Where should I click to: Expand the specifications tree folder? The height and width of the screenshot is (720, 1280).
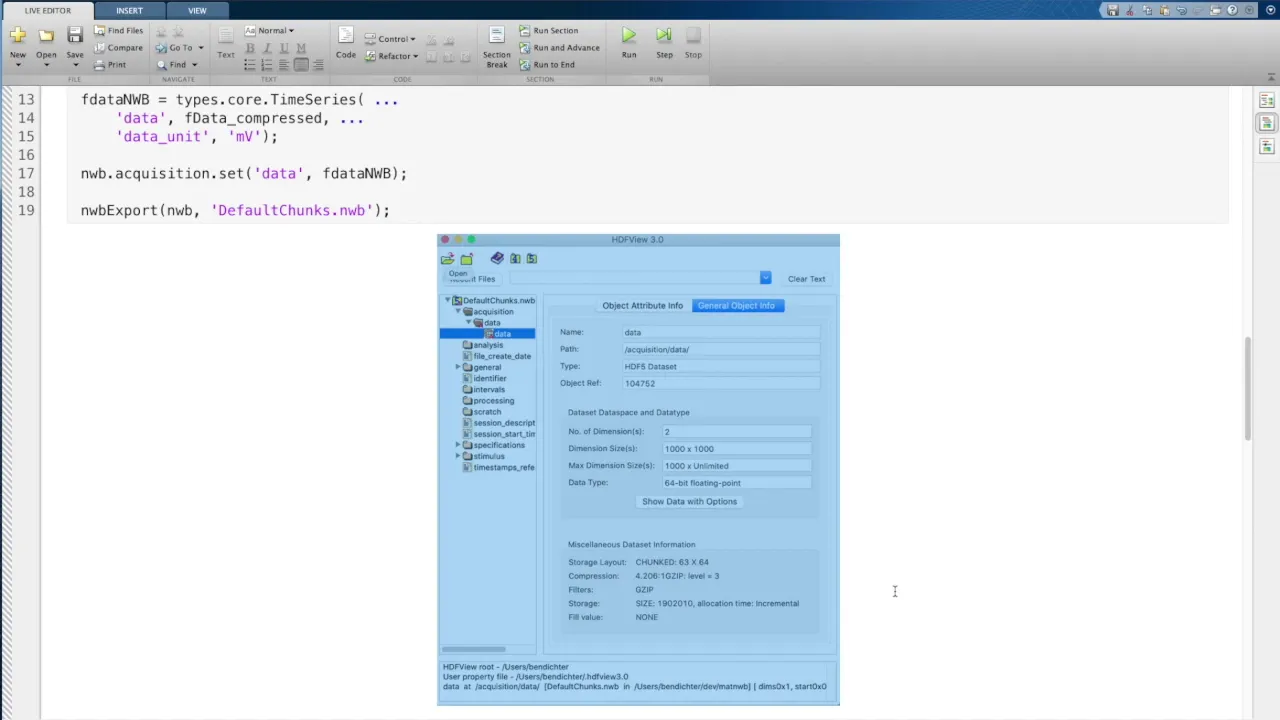(x=458, y=445)
